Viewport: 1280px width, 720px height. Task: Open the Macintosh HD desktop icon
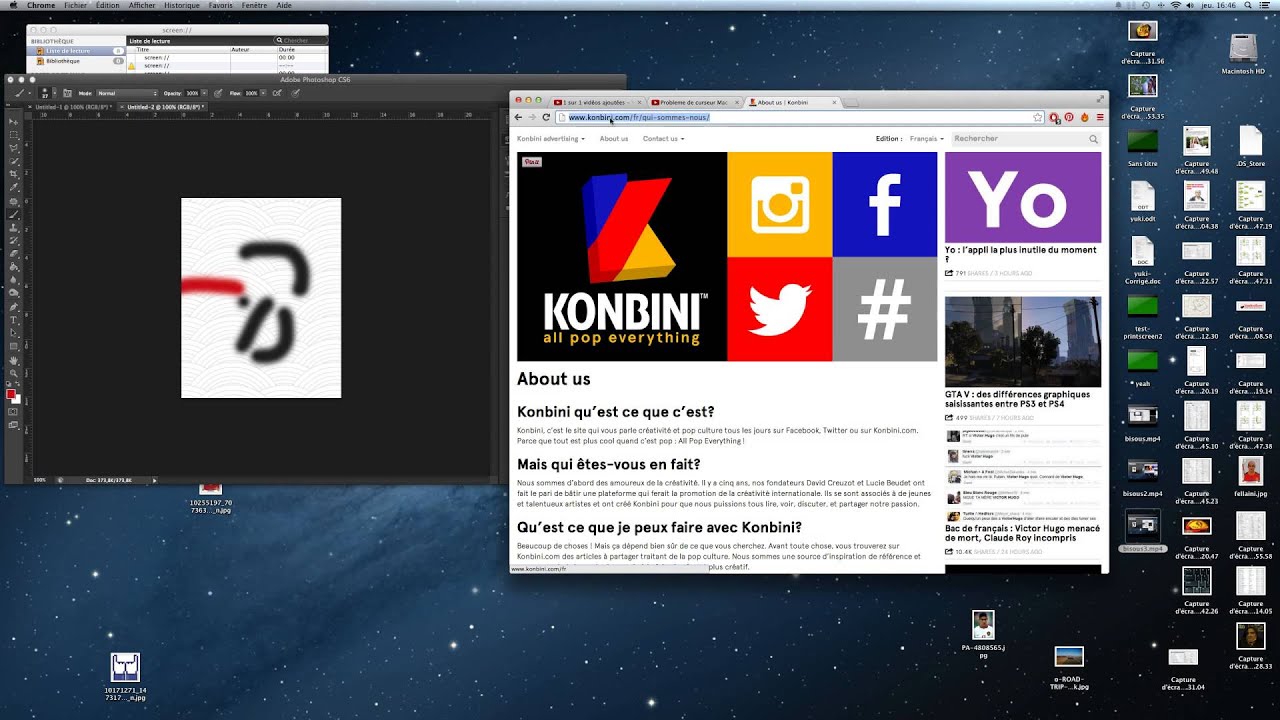coord(1243,54)
